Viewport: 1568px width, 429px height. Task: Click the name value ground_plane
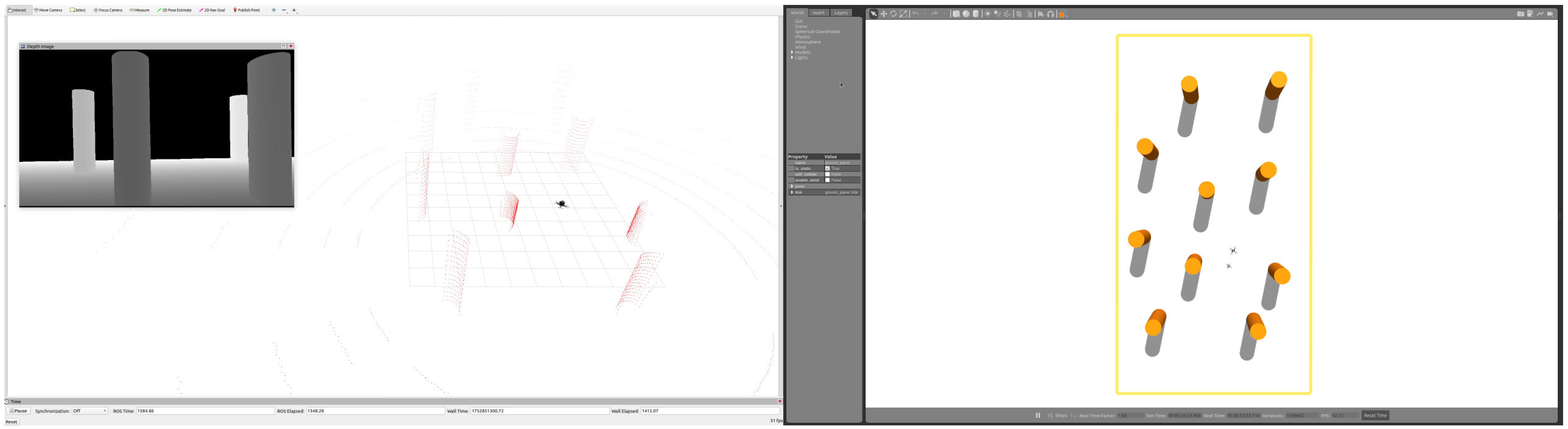[x=837, y=163]
